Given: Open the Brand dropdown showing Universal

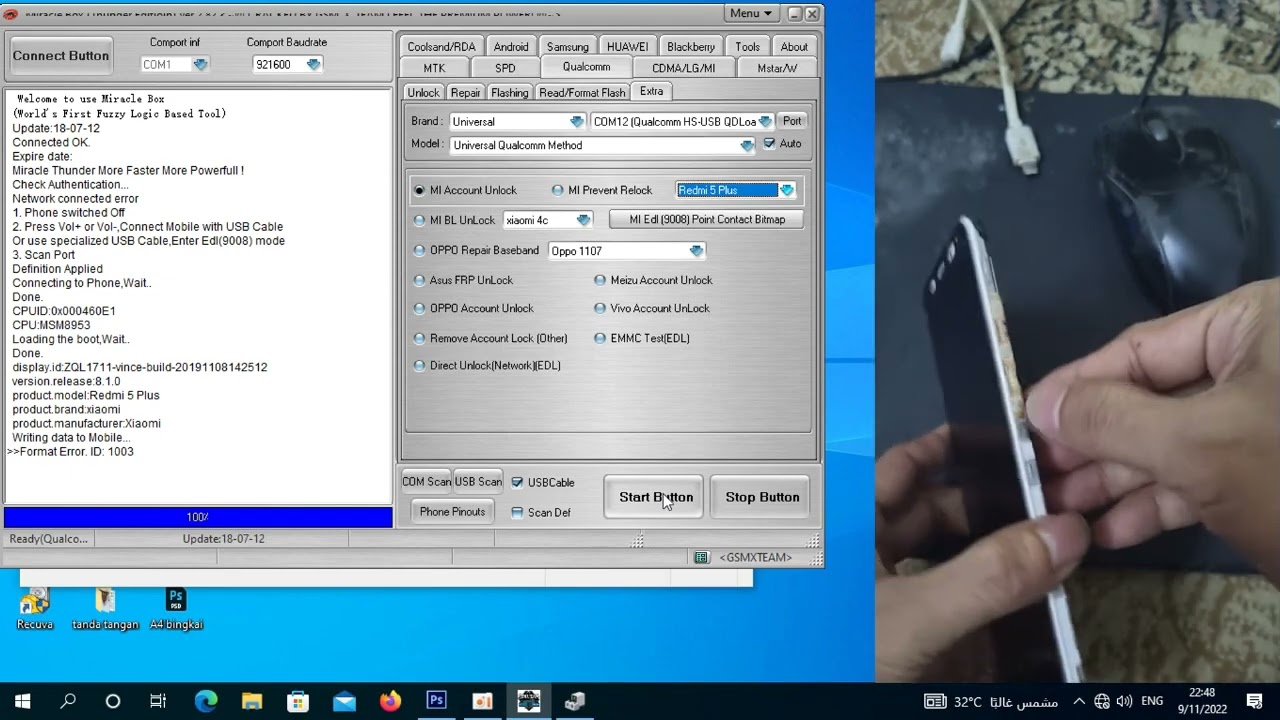Looking at the screenshot, I should coord(517,121).
